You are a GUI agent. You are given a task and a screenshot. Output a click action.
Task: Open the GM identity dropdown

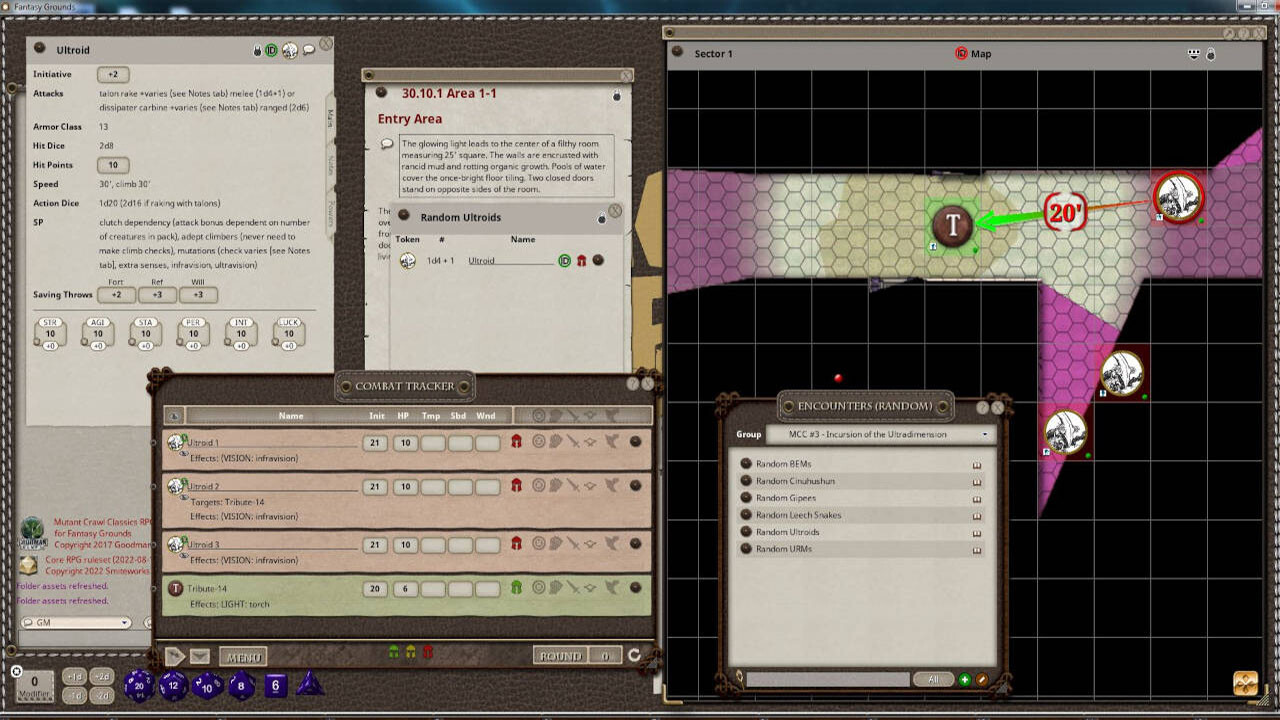[76, 623]
